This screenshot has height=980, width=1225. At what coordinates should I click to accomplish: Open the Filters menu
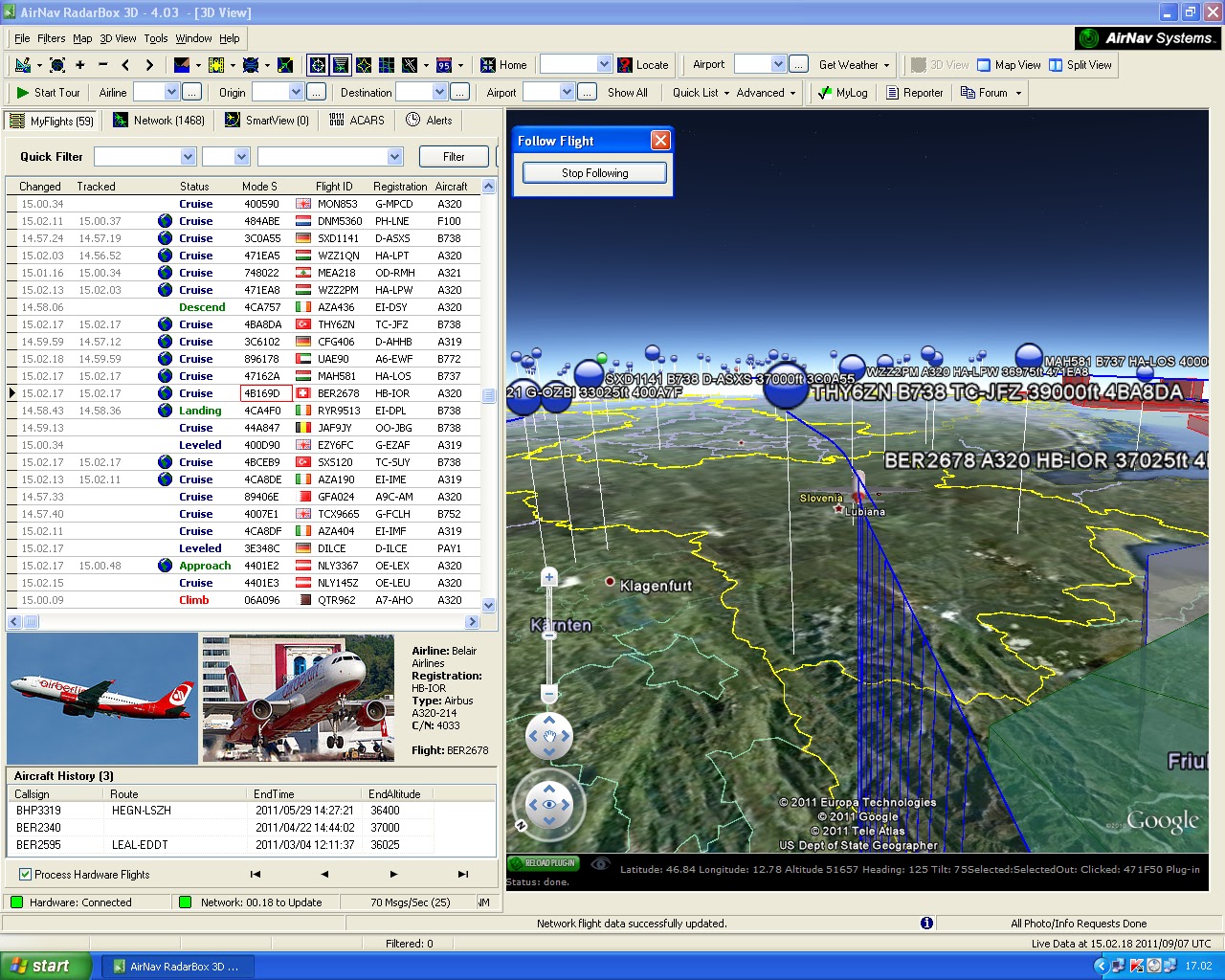[x=52, y=38]
